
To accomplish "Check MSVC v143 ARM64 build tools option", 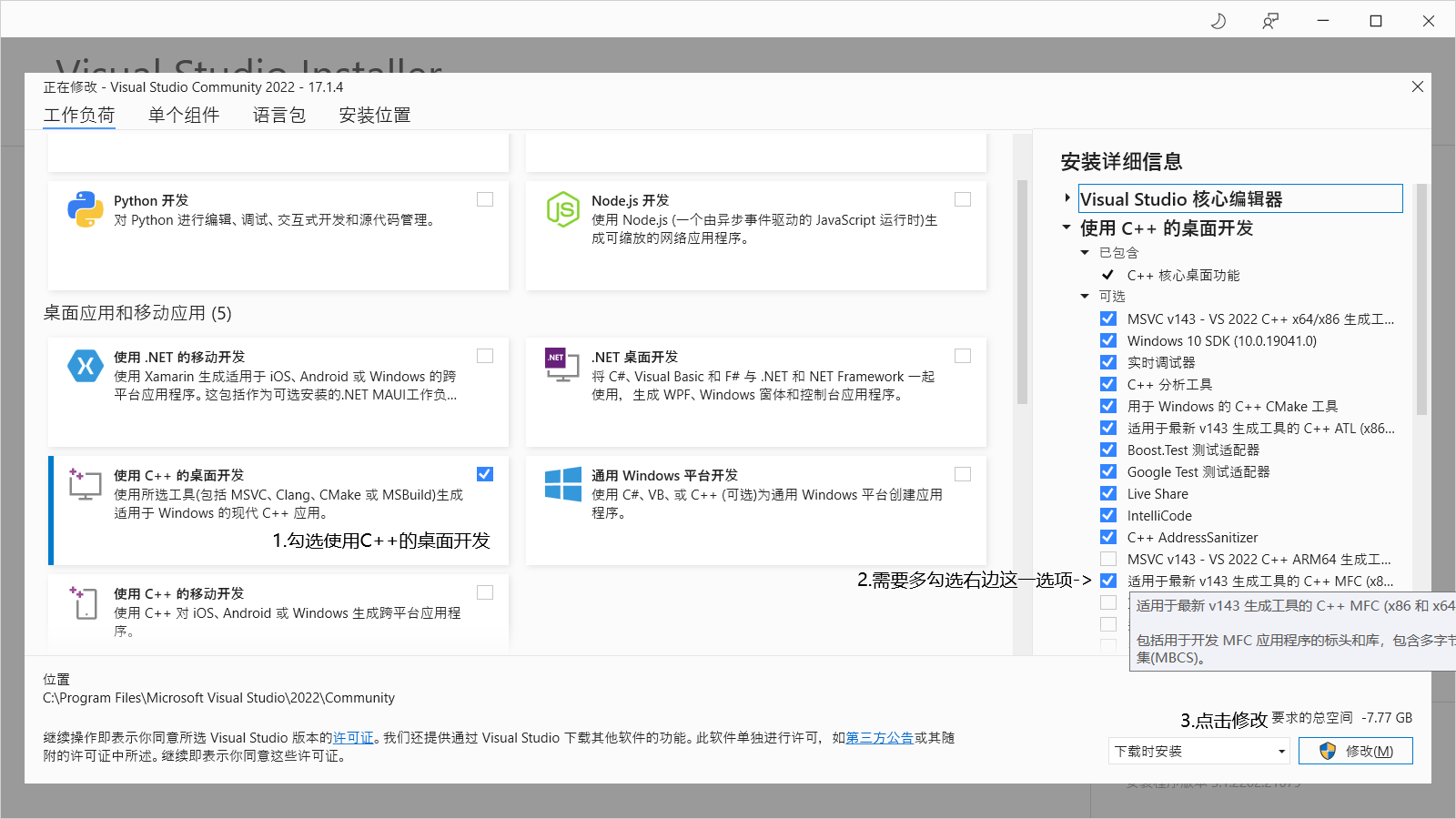I will tap(1108, 559).
